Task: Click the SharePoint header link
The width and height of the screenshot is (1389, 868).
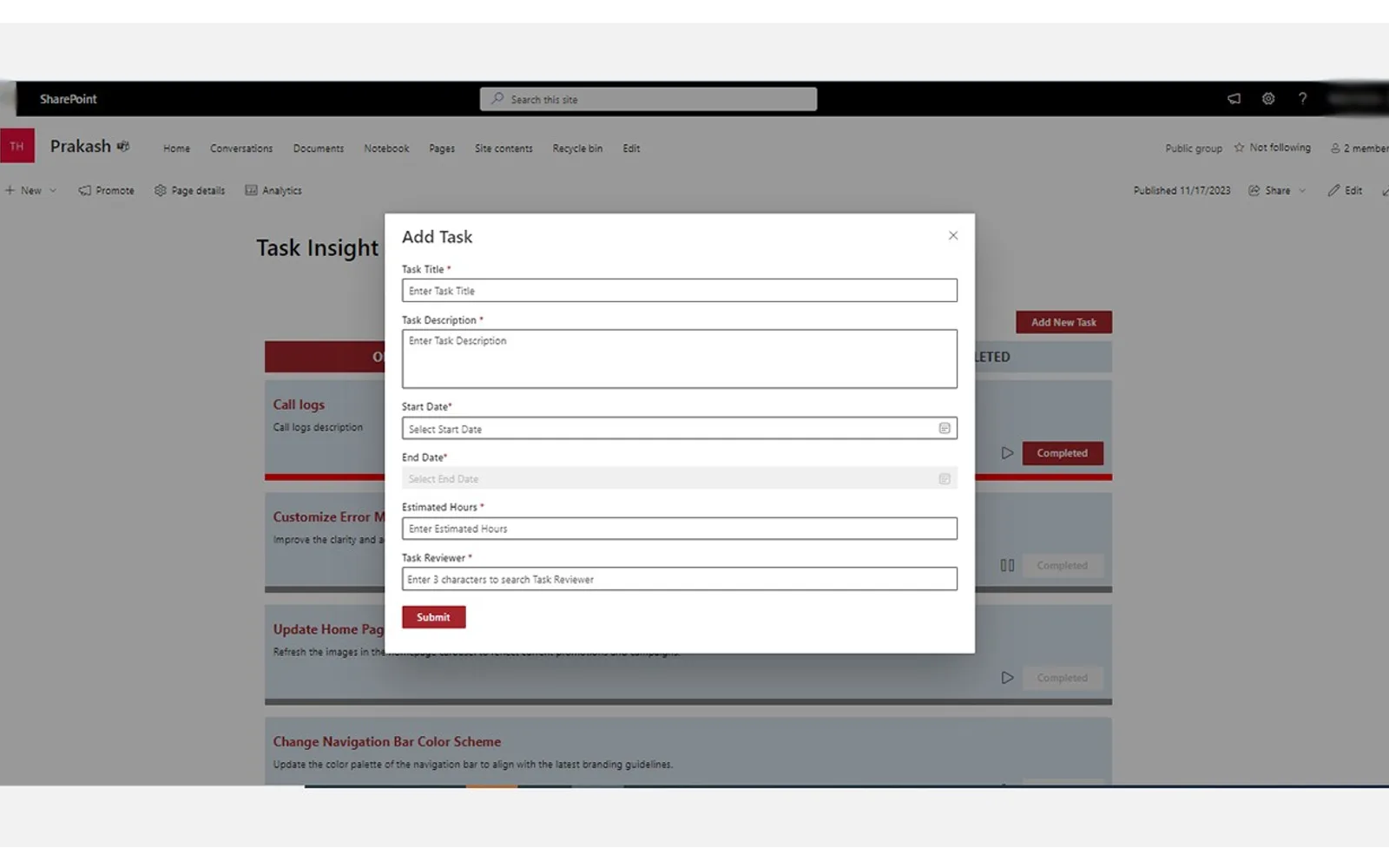Action: (x=69, y=99)
